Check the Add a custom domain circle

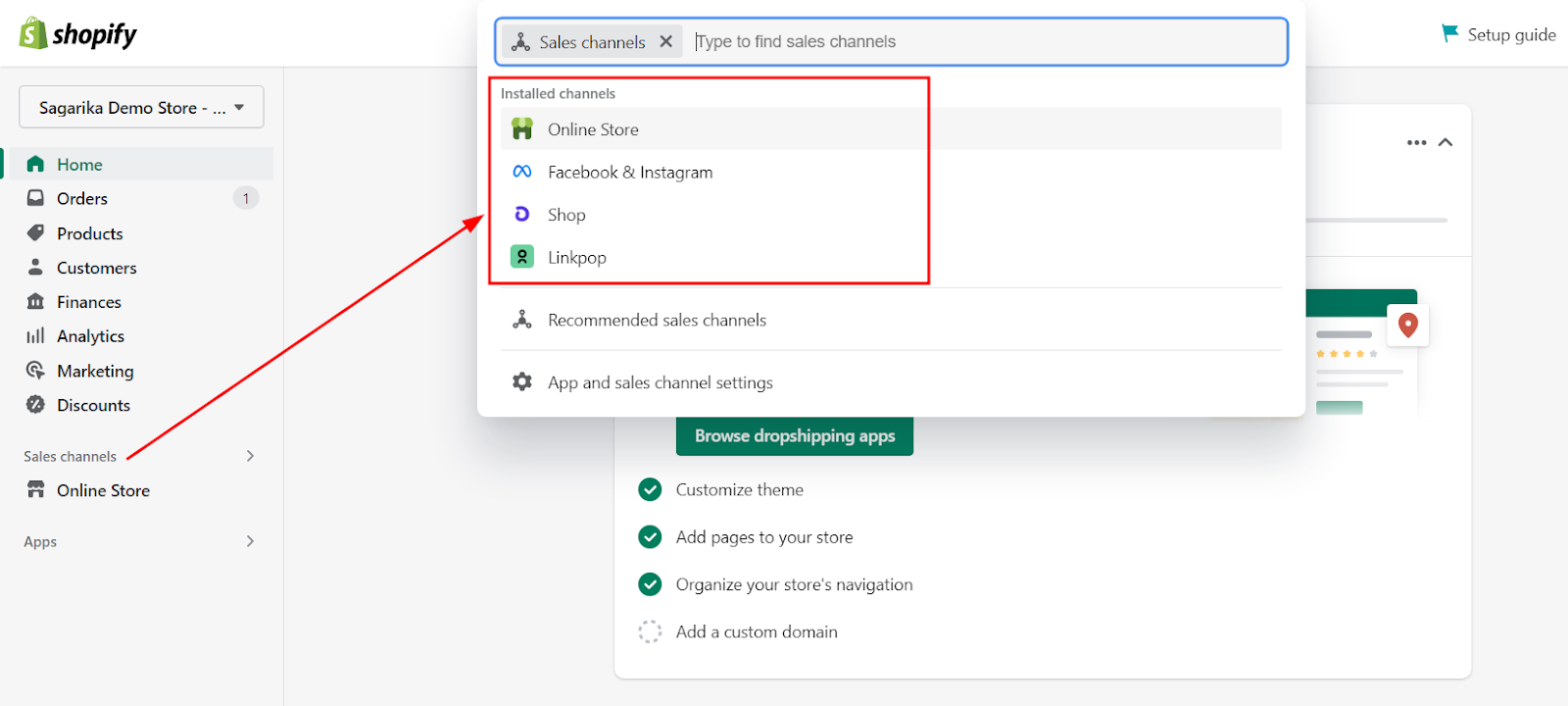tap(650, 631)
